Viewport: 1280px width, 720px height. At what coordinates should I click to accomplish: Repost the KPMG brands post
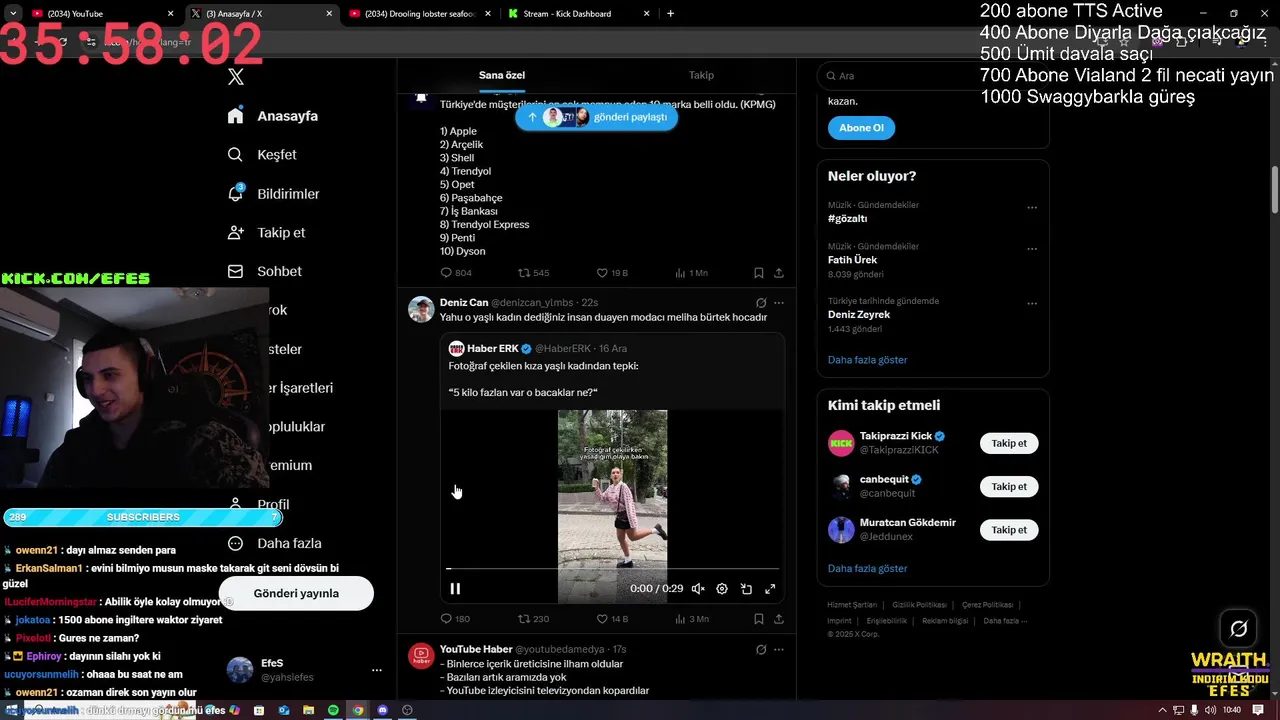coord(533,273)
